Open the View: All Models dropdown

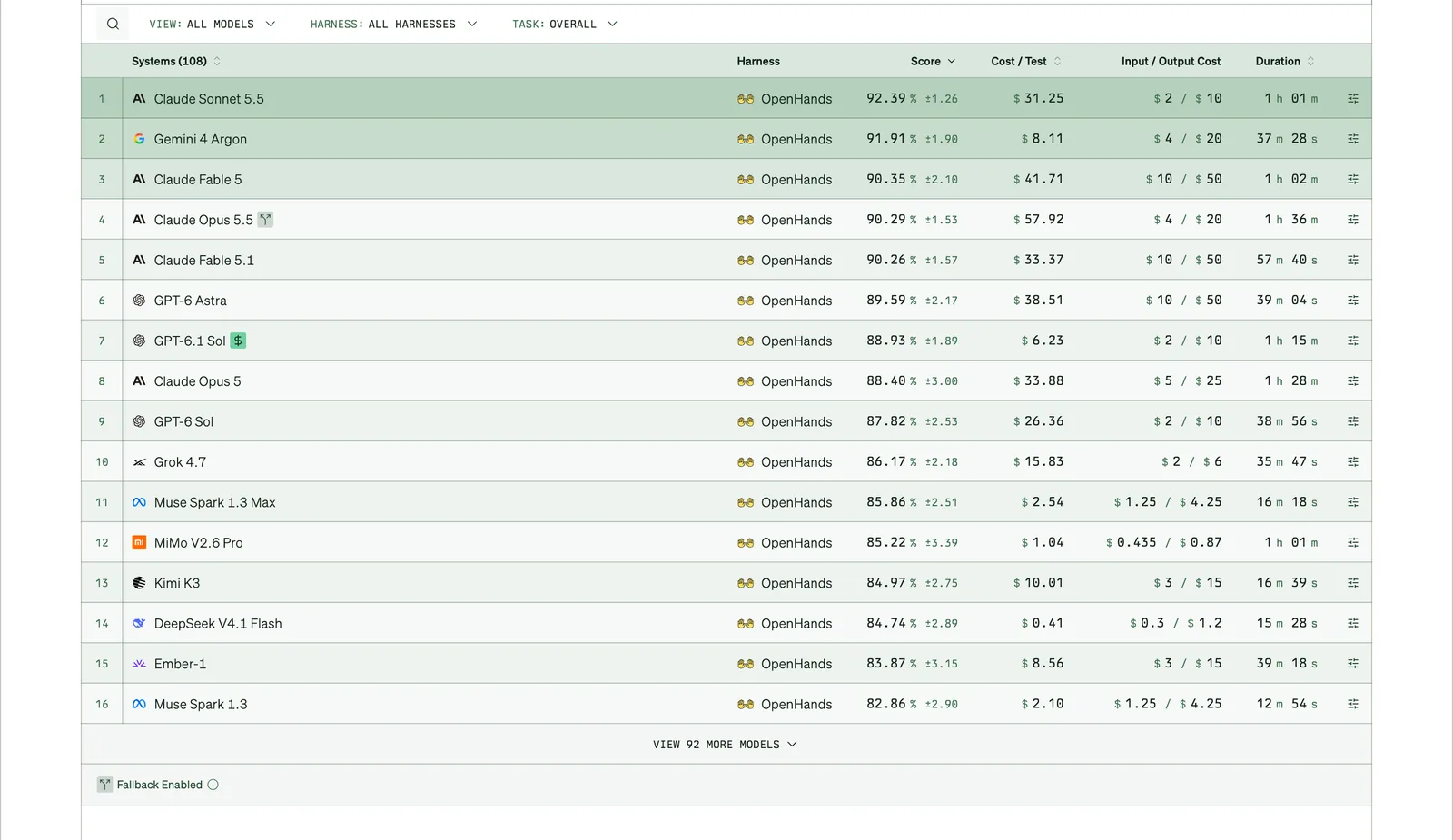pos(212,25)
